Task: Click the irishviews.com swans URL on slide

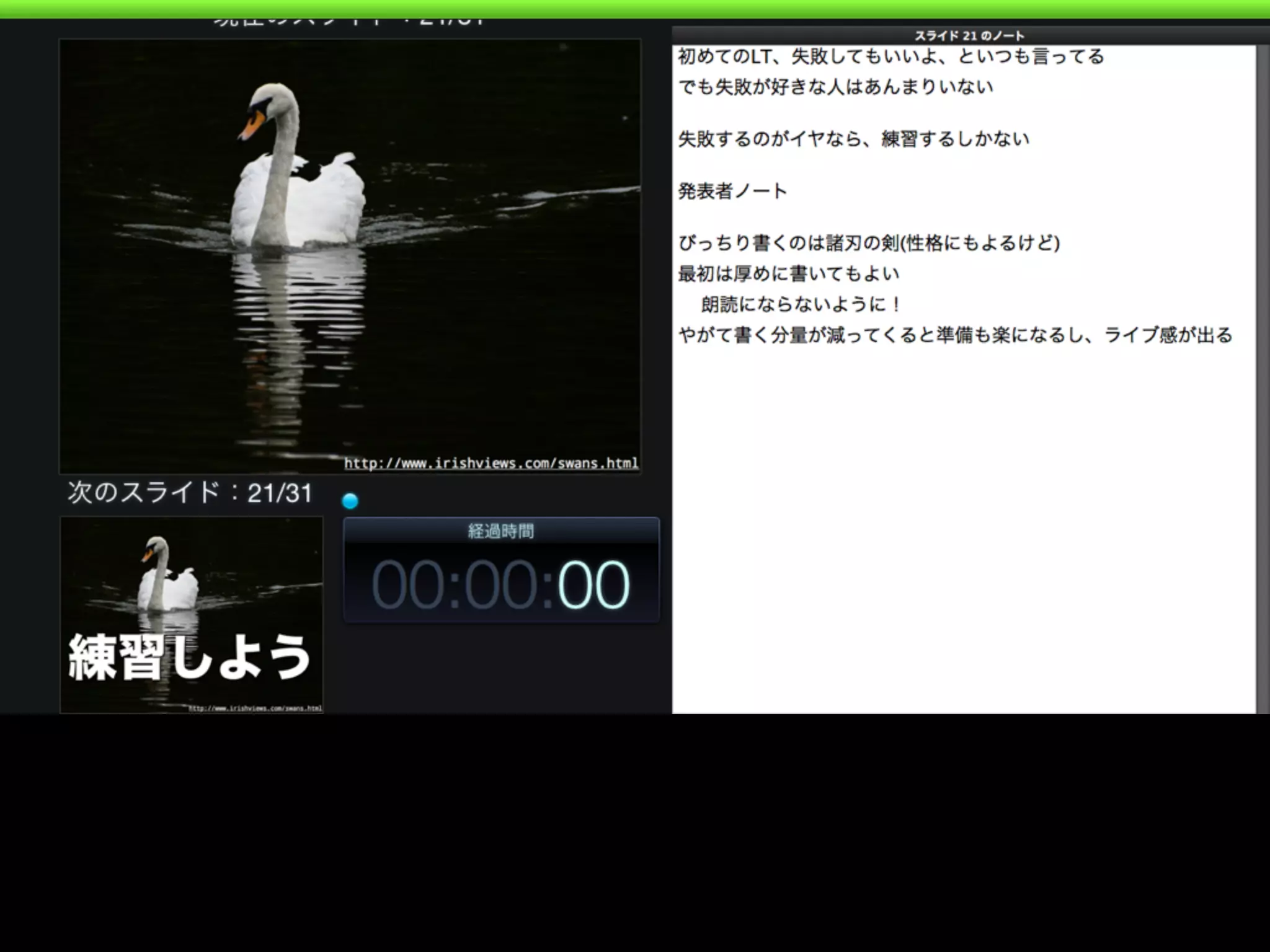Action: pos(491,463)
